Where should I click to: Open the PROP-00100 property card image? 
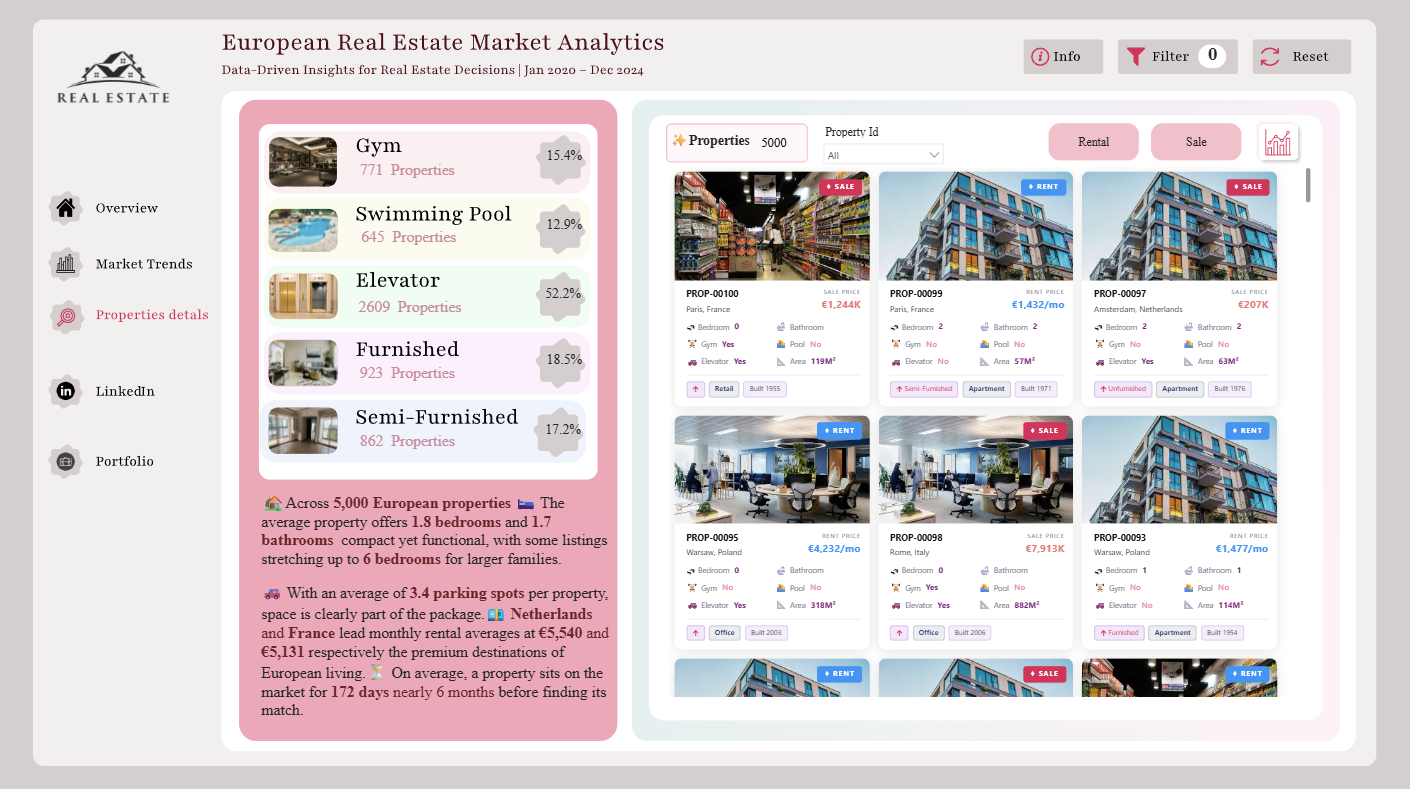pos(772,226)
